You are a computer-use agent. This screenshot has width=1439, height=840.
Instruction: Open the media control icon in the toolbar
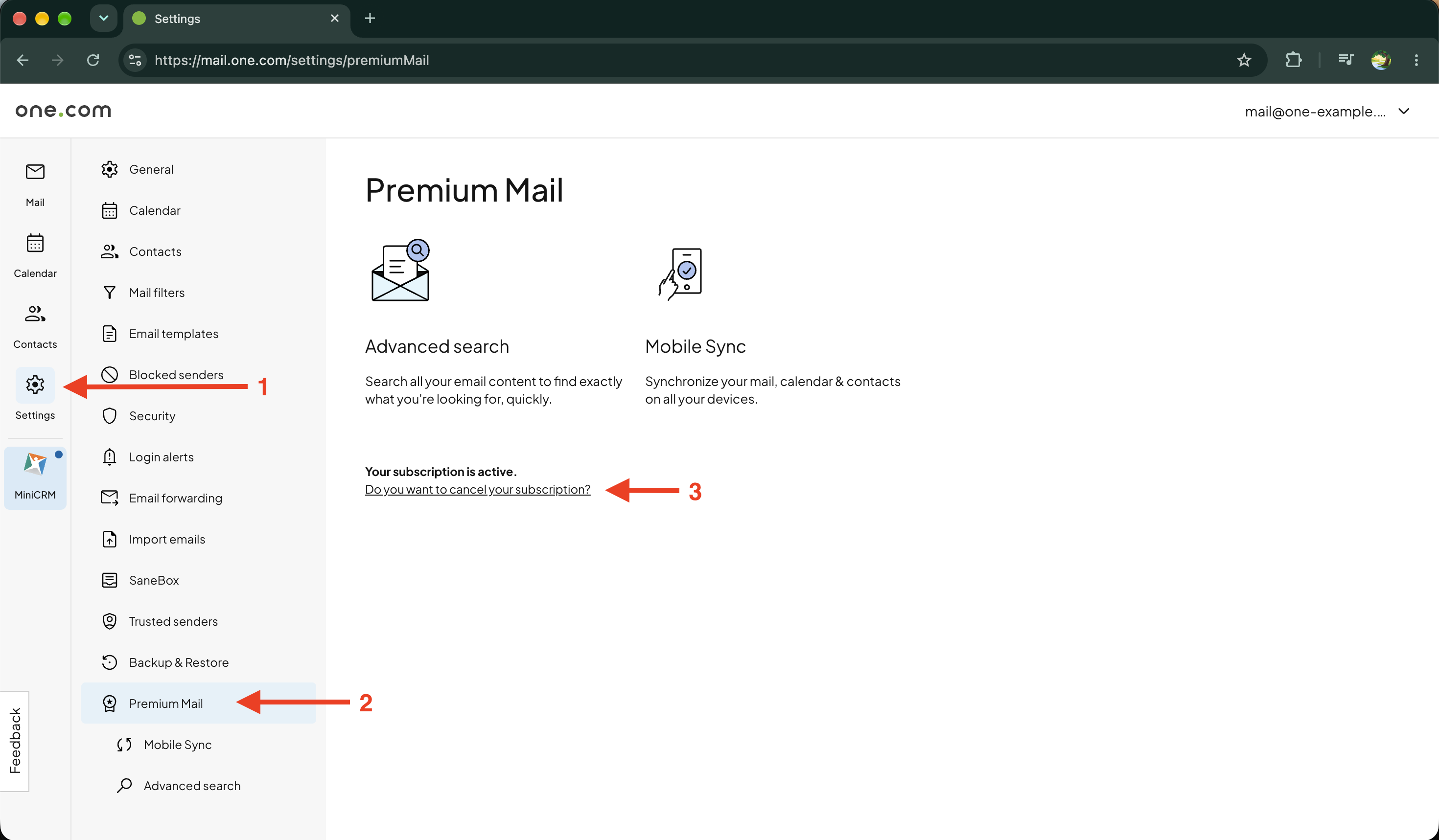[1346, 60]
